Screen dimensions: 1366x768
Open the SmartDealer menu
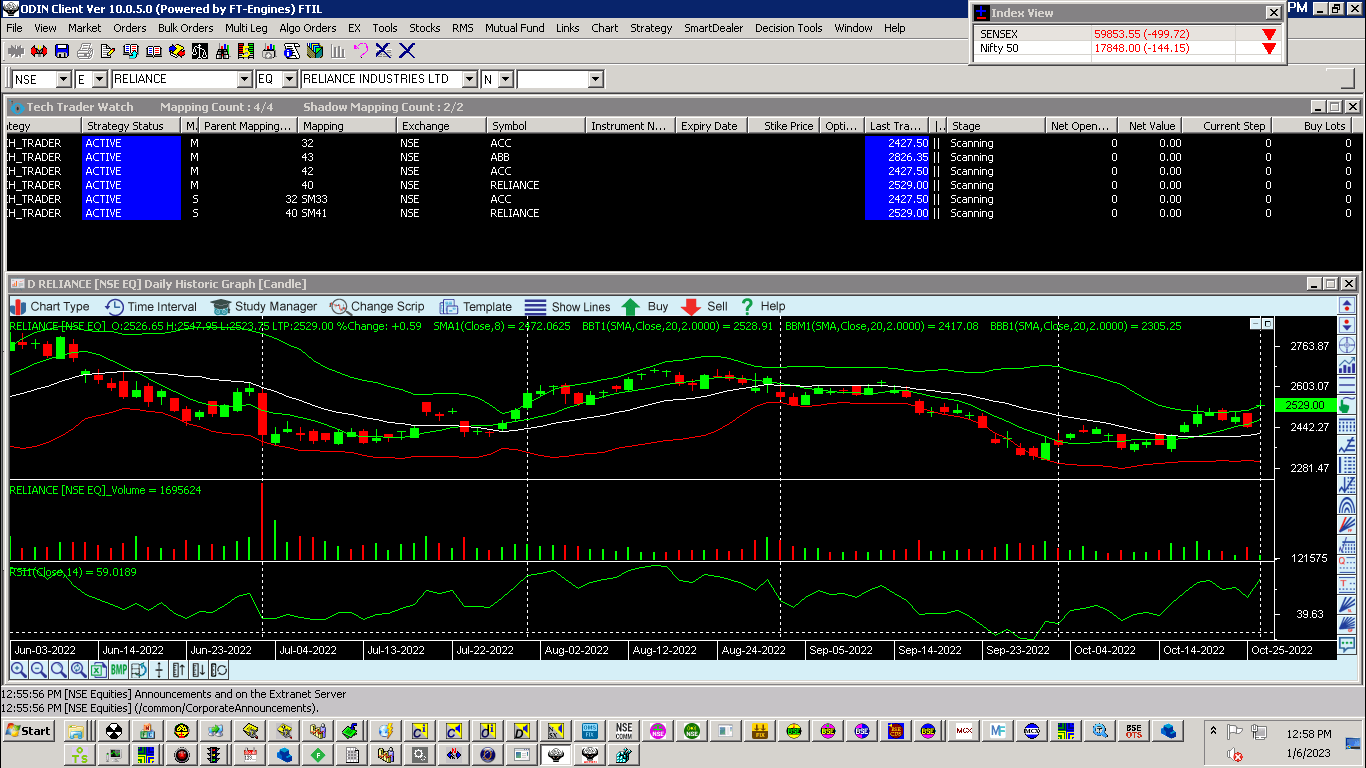713,28
